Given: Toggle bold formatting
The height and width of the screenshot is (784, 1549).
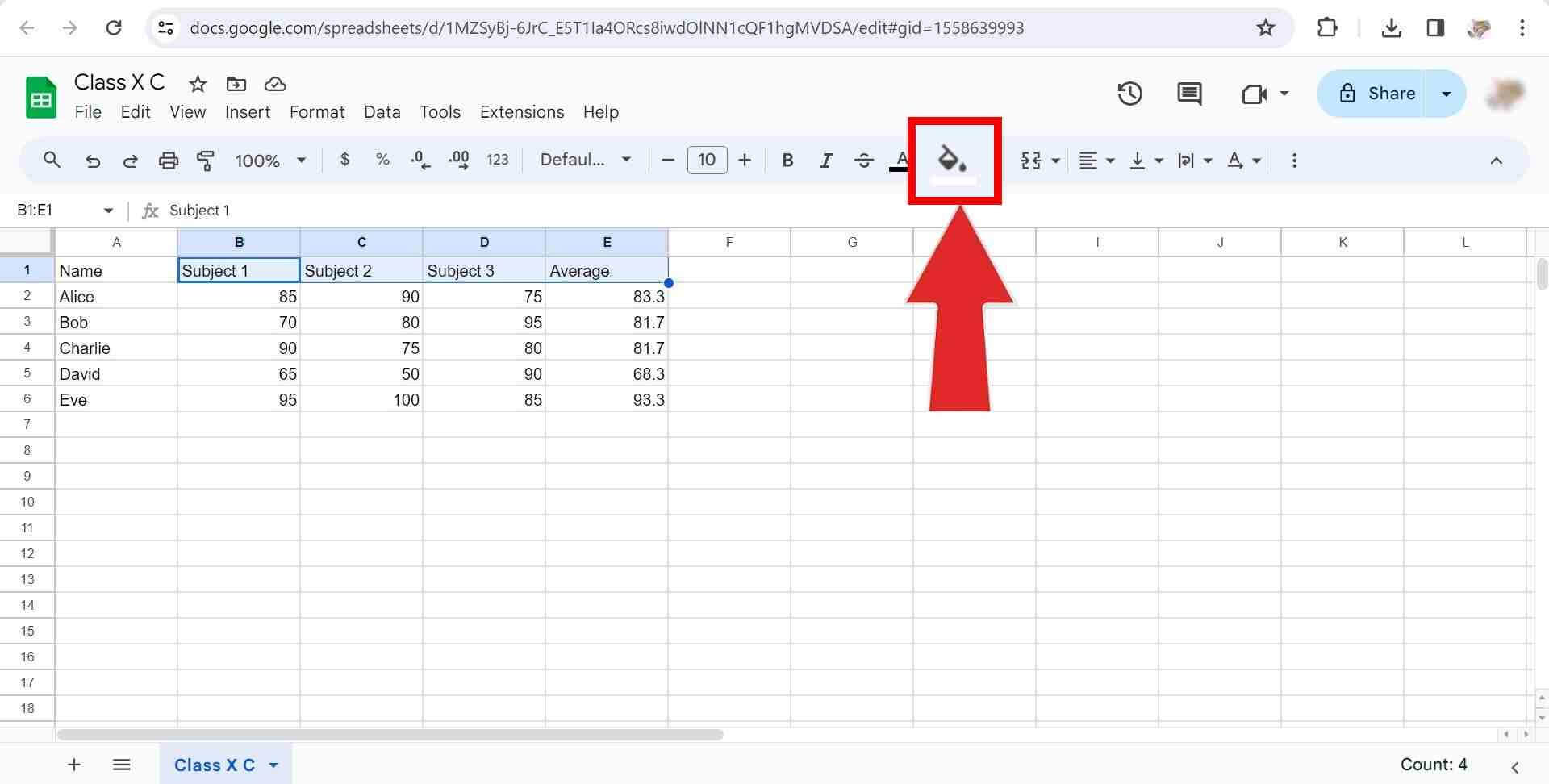Looking at the screenshot, I should tap(787, 160).
